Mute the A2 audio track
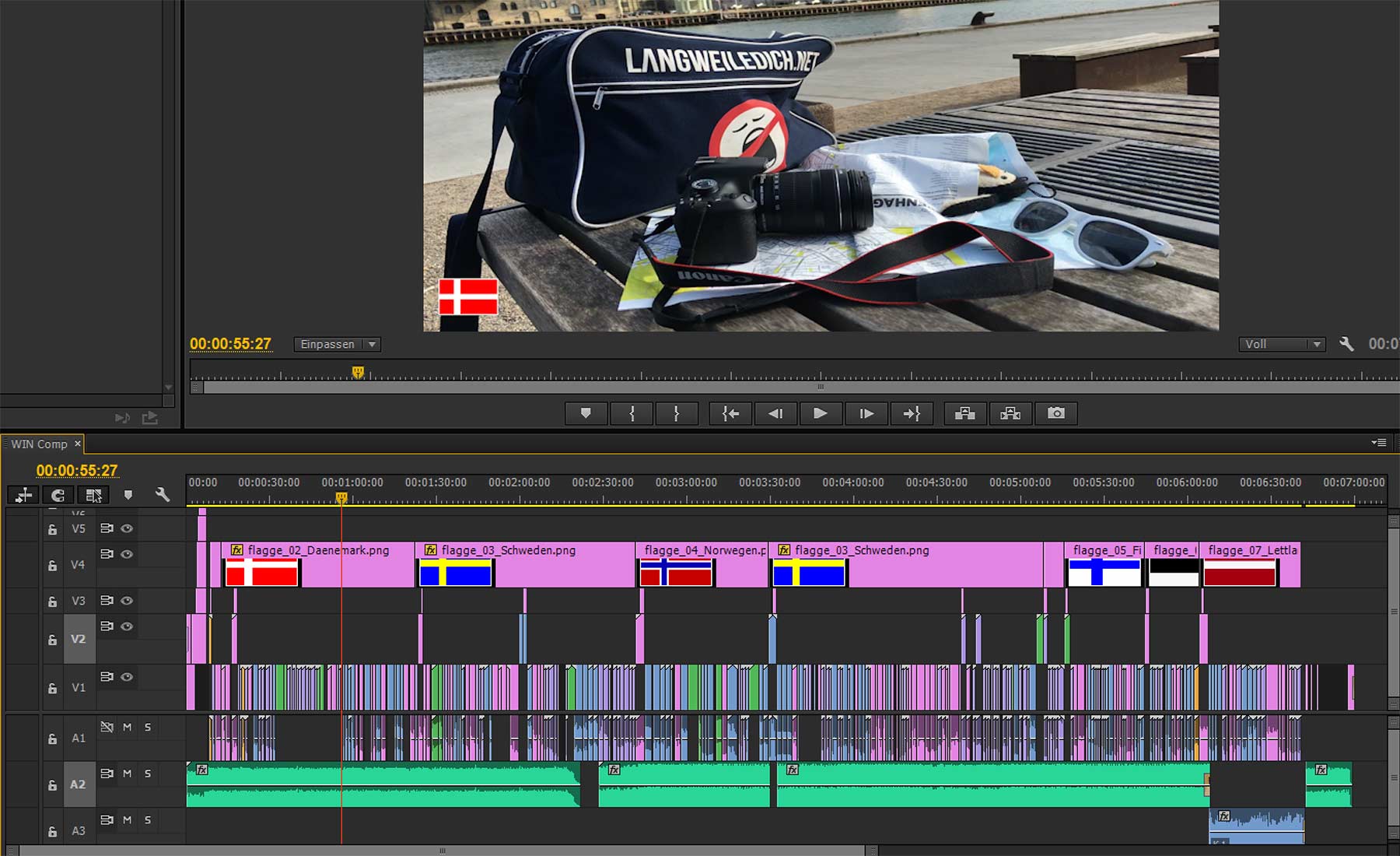1400x856 pixels. click(x=127, y=774)
